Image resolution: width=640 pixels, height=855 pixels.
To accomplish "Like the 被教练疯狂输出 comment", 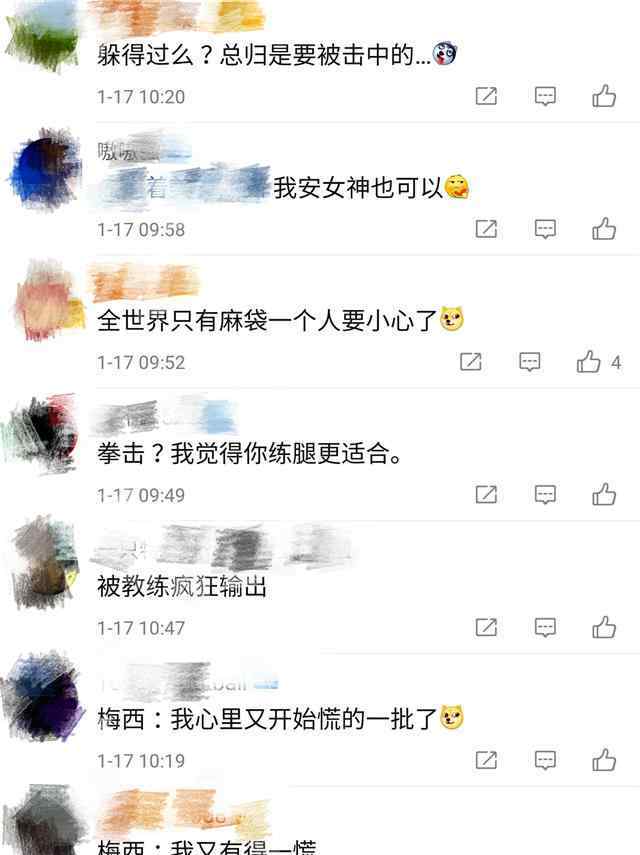I will 604,627.
